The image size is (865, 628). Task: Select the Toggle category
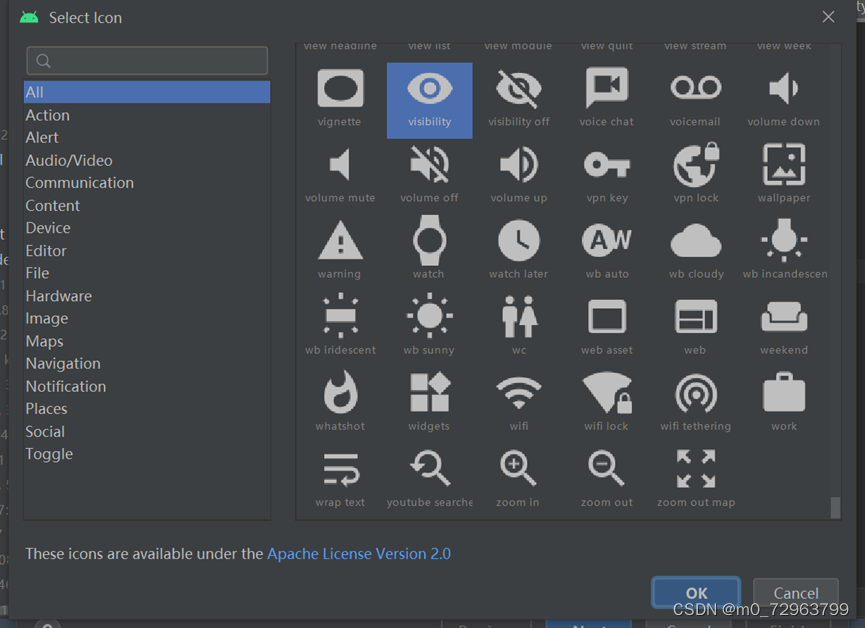click(x=49, y=453)
